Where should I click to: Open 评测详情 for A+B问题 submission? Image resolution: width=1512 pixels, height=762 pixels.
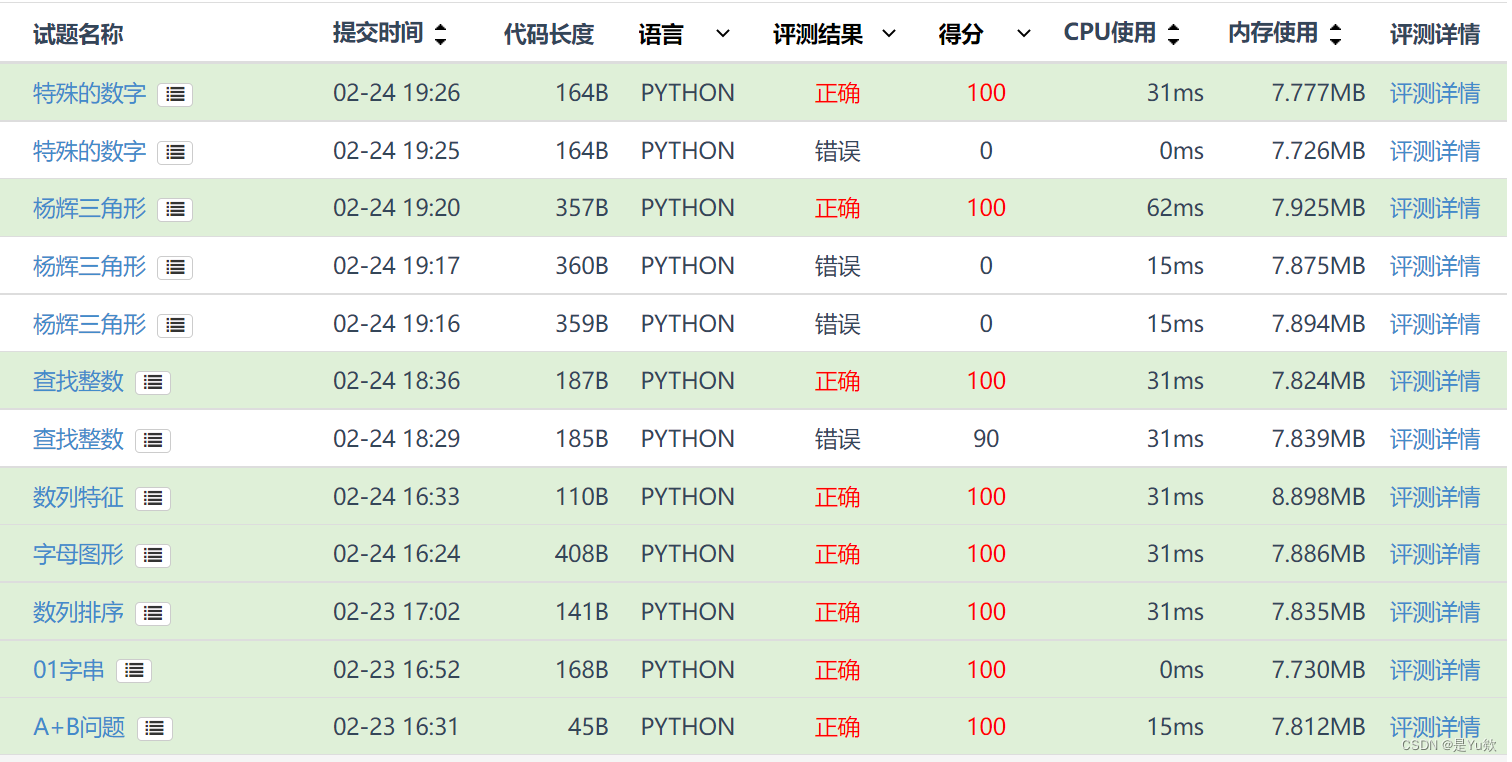click(1435, 727)
